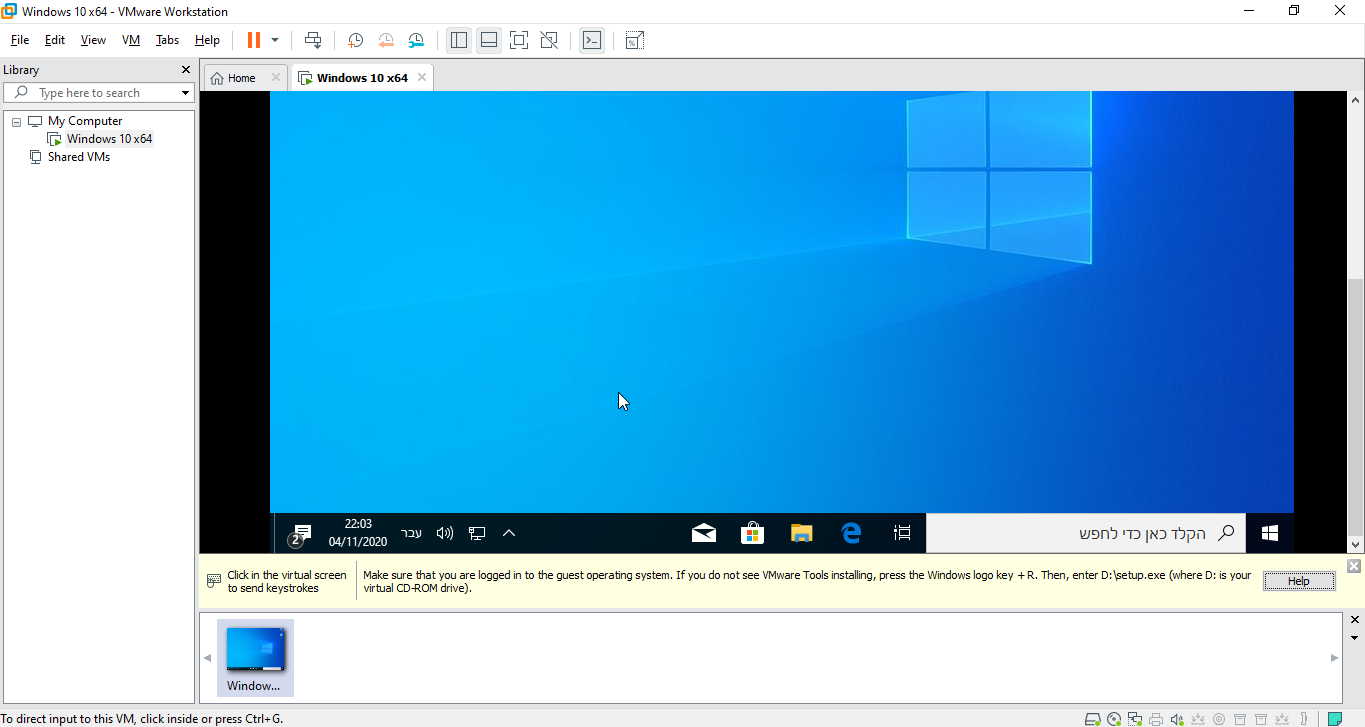Dismiss the yellow VMware Tools info bar
Image resolution: width=1365 pixels, height=727 pixels.
[1353, 566]
